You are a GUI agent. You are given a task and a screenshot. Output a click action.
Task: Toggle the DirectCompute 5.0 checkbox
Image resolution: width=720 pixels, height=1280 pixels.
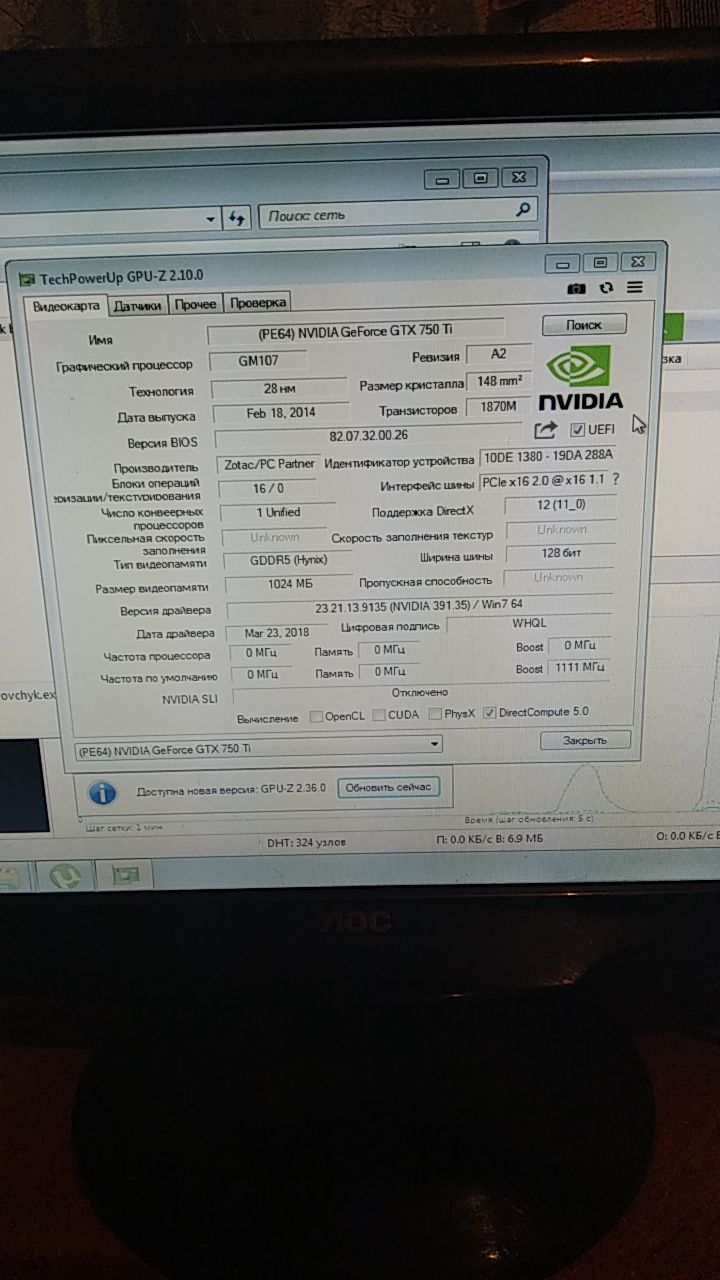coord(489,712)
